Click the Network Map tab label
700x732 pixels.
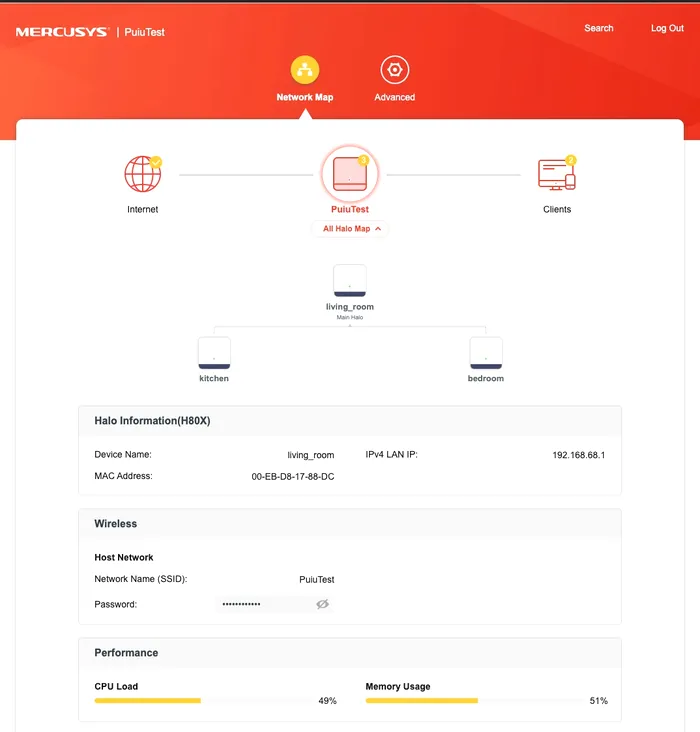[304, 97]
